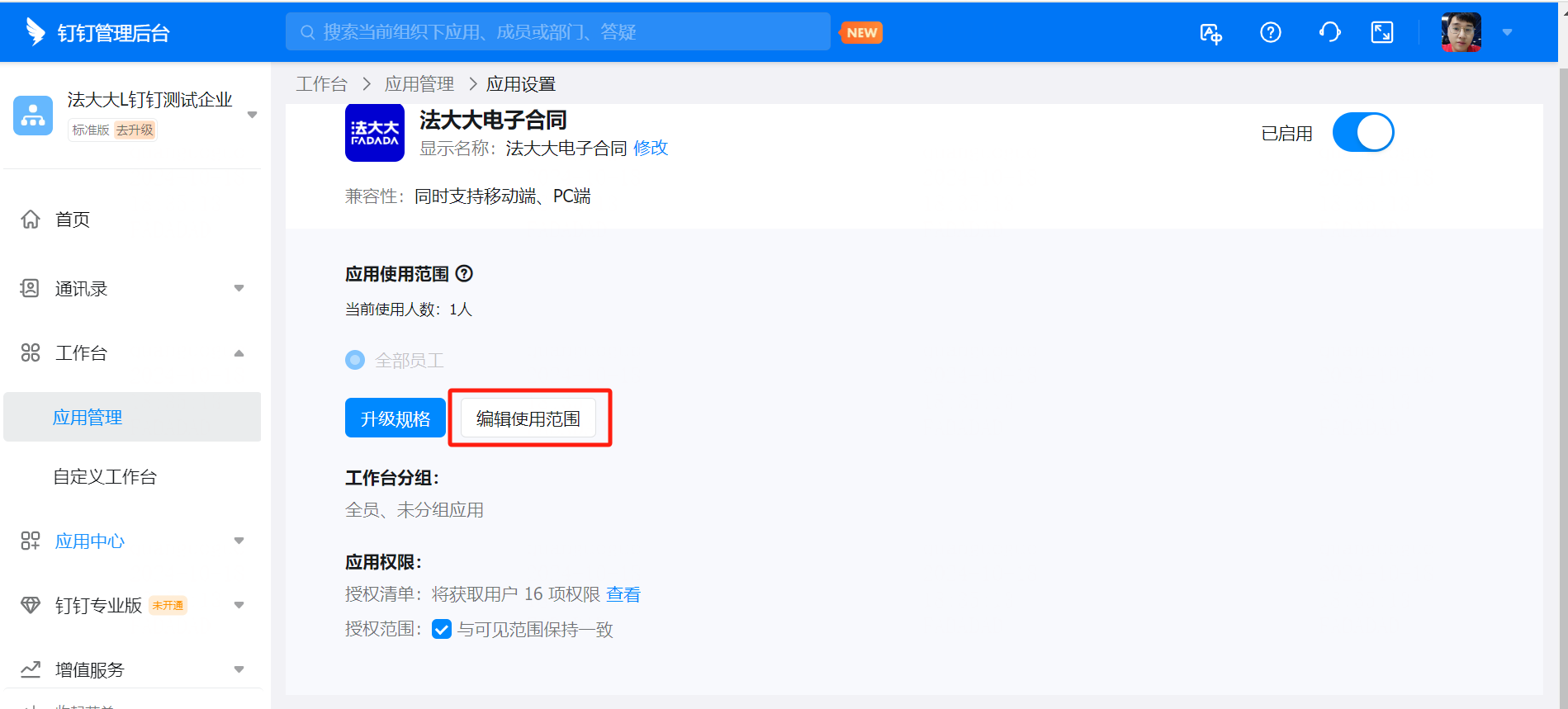Click 应用管理 in the breadcrumb
1568x709 pixels.
coord(419,84)
